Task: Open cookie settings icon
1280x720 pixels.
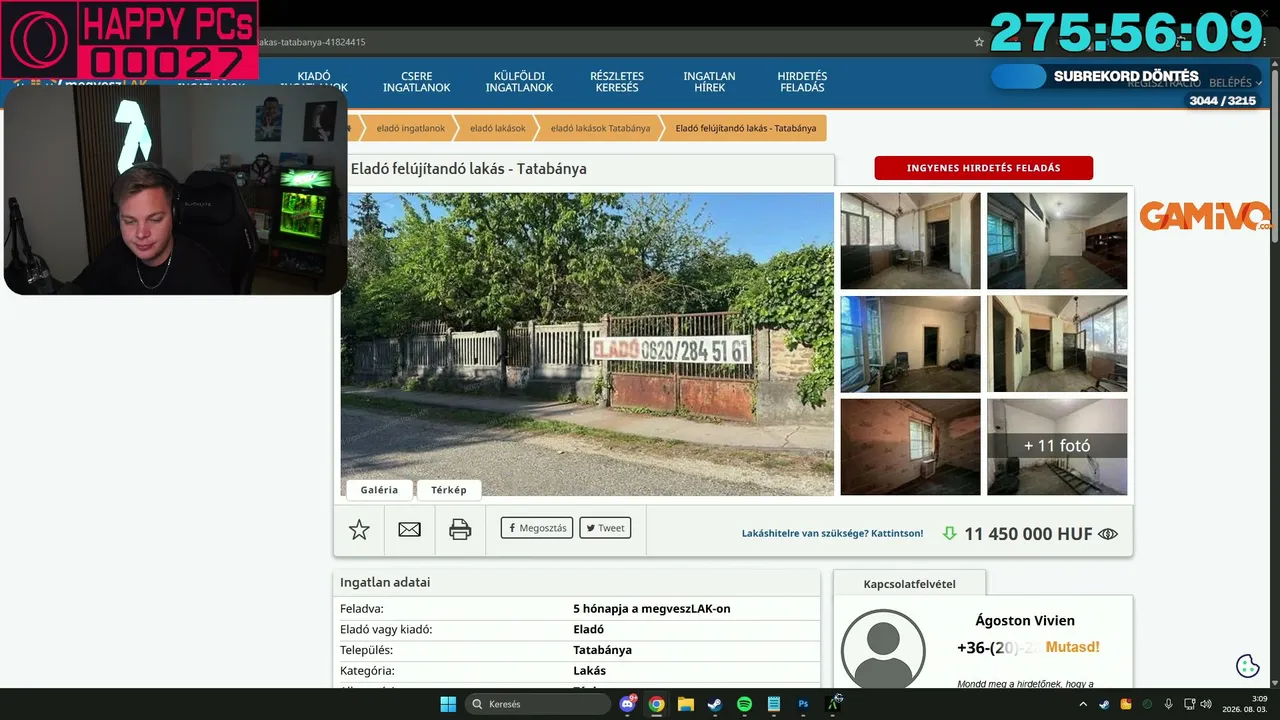Action: point(1247,666)
